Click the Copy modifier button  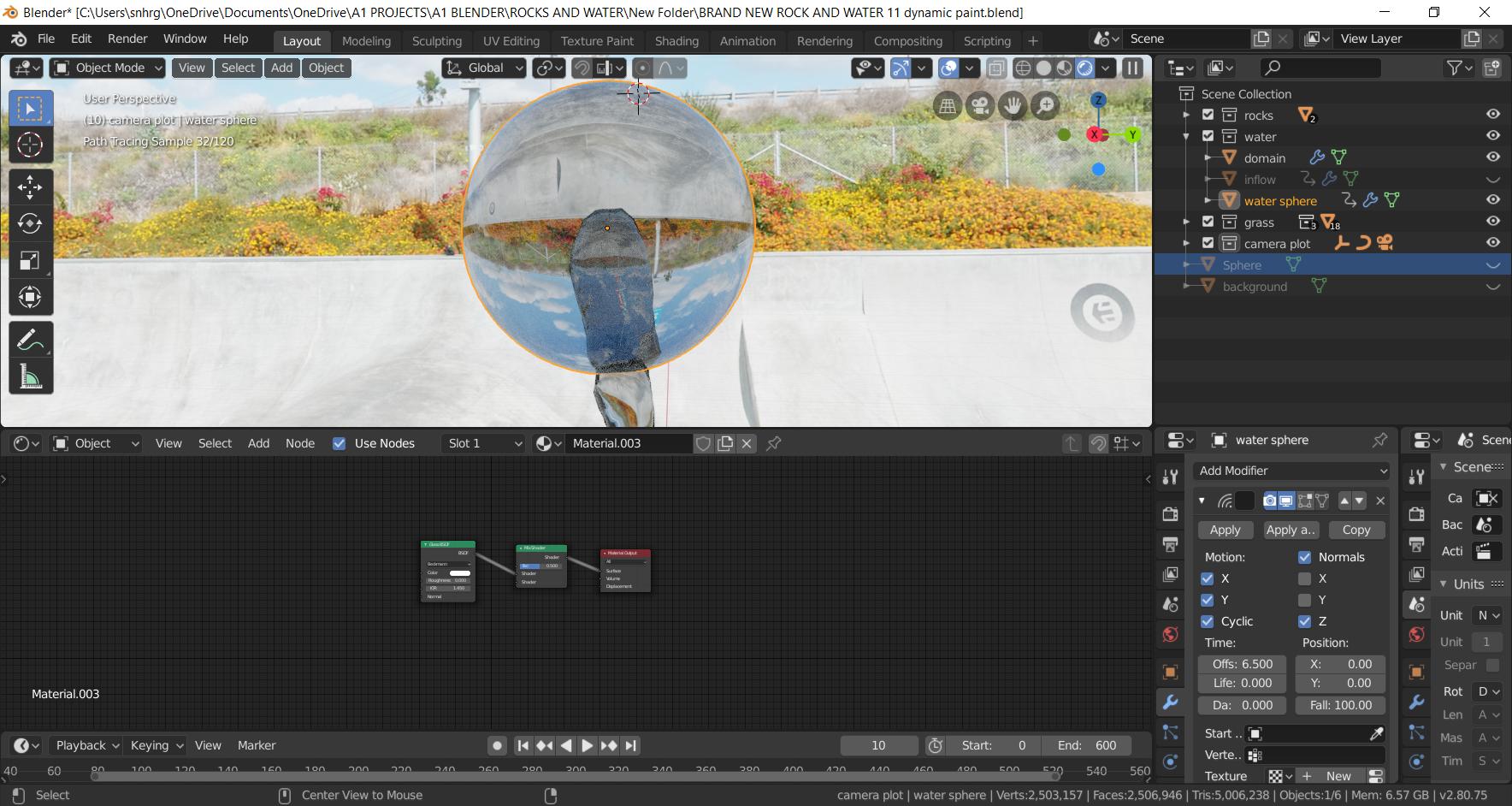coord(1356,530)
